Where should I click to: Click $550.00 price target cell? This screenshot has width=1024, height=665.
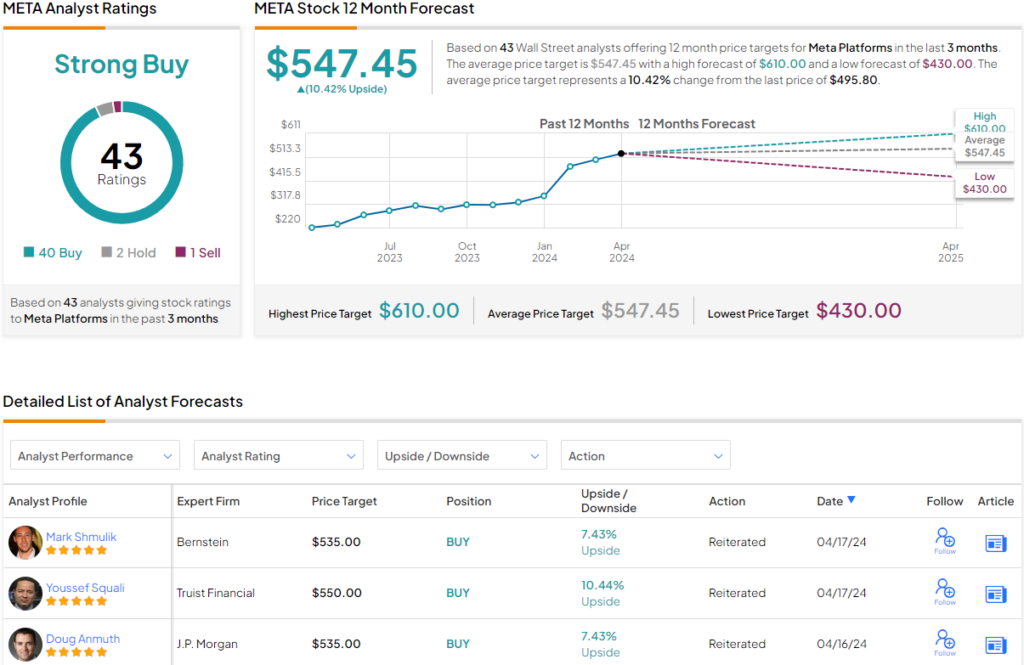point(336,592)
